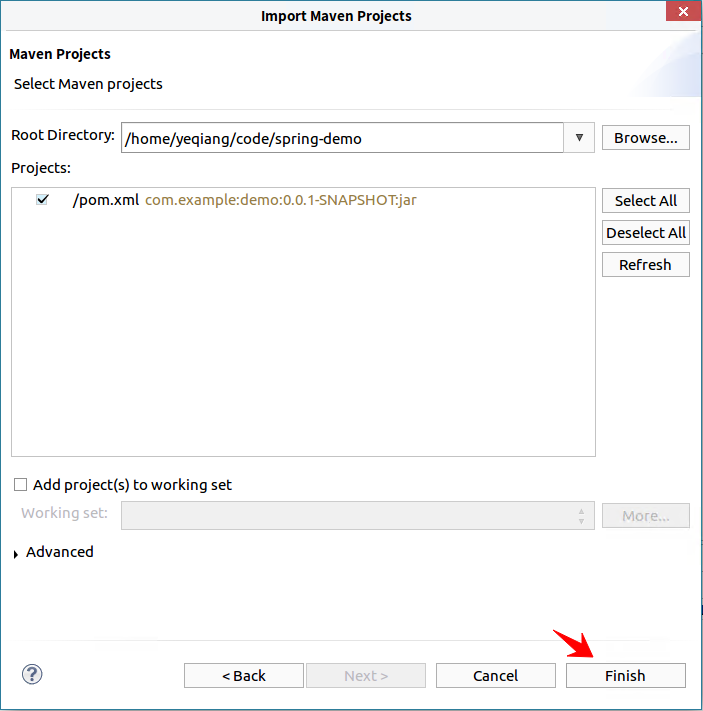Expand the Advanced section
The image size is (703, 711).
coord(16,554)
